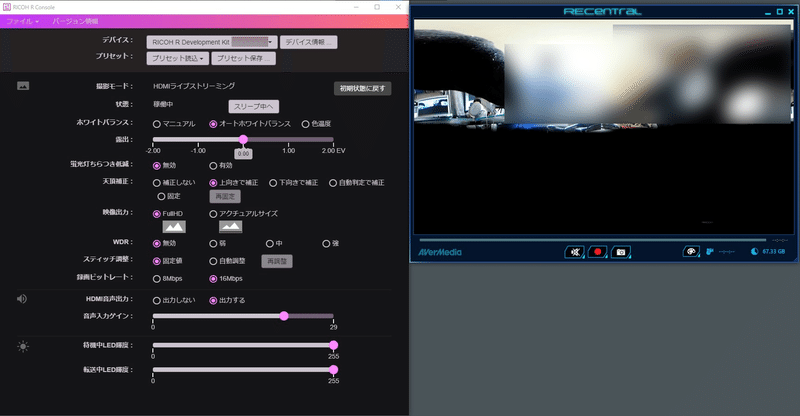The image size is (800, 416).
Task: Click the RECentral playback progress bar
Action: 593,240
